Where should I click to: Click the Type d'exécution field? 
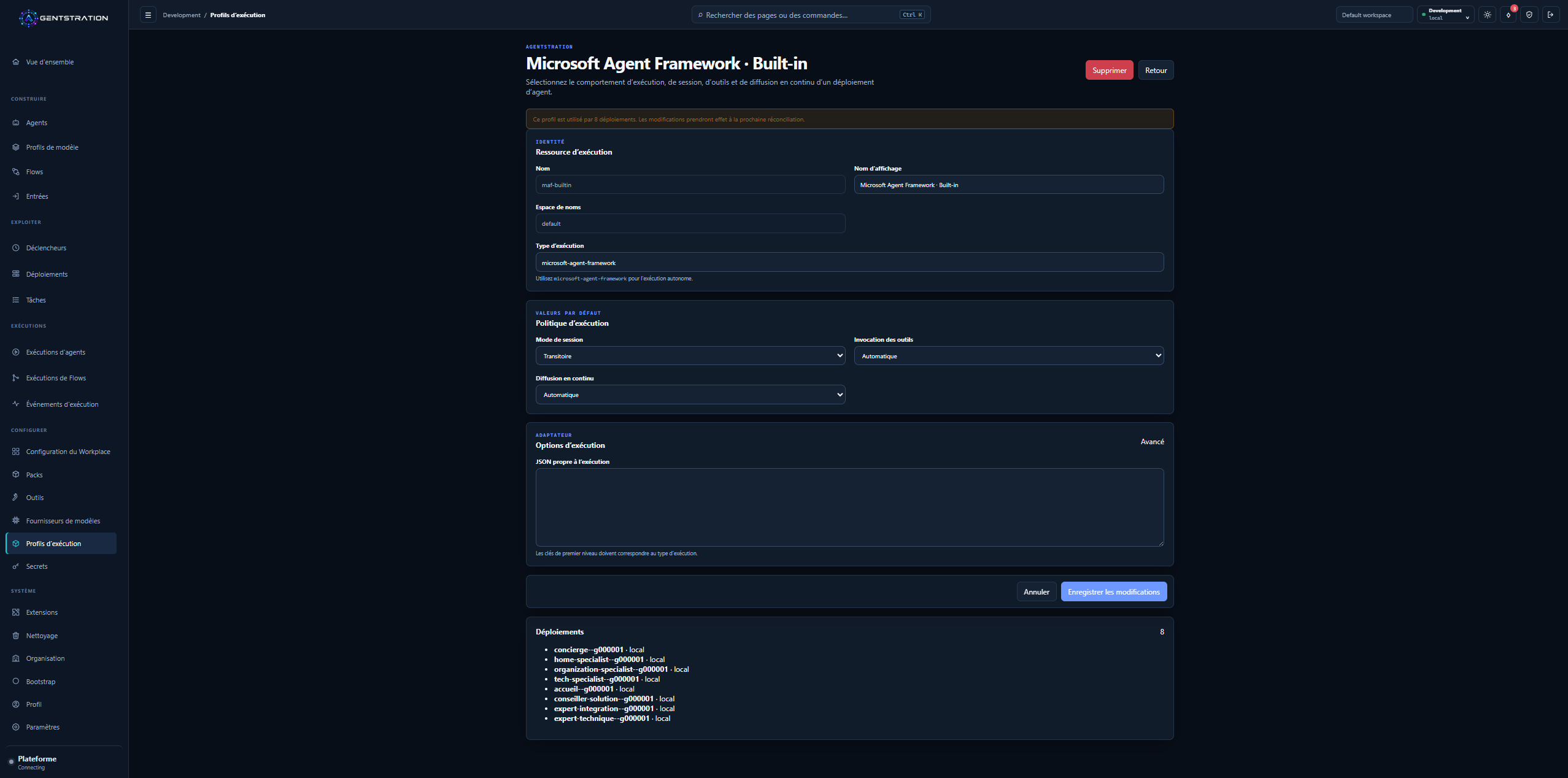[849, 263]
